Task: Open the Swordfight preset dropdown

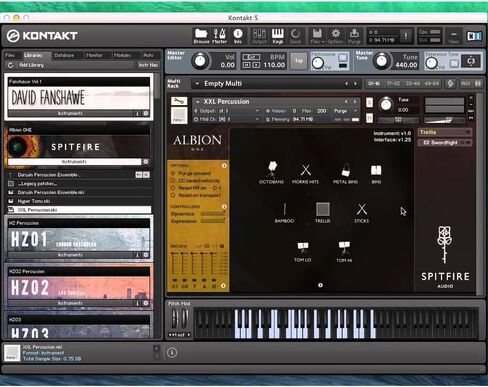Action: [x=445, y=143]
